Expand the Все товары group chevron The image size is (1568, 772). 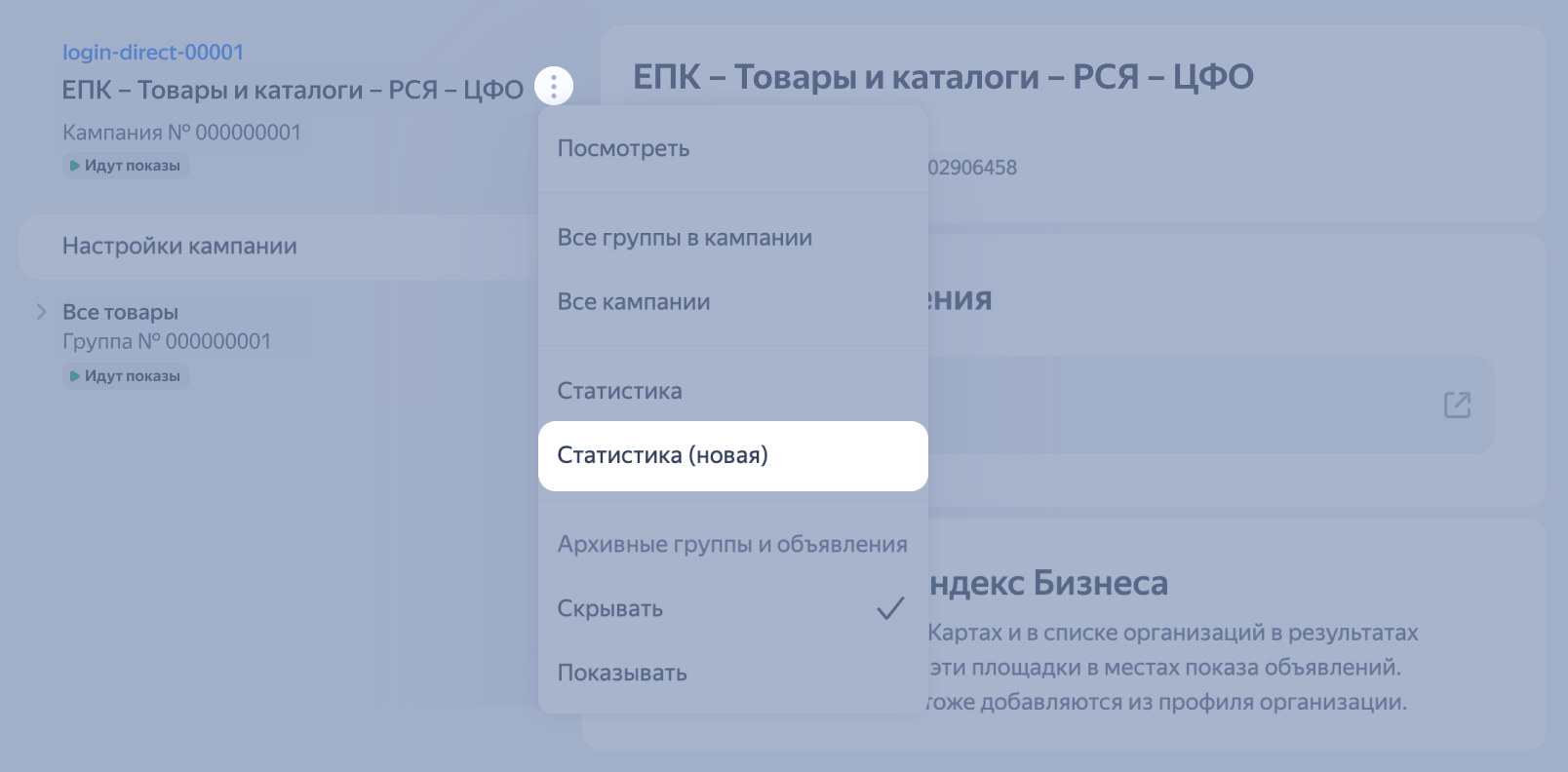[41, 312]
